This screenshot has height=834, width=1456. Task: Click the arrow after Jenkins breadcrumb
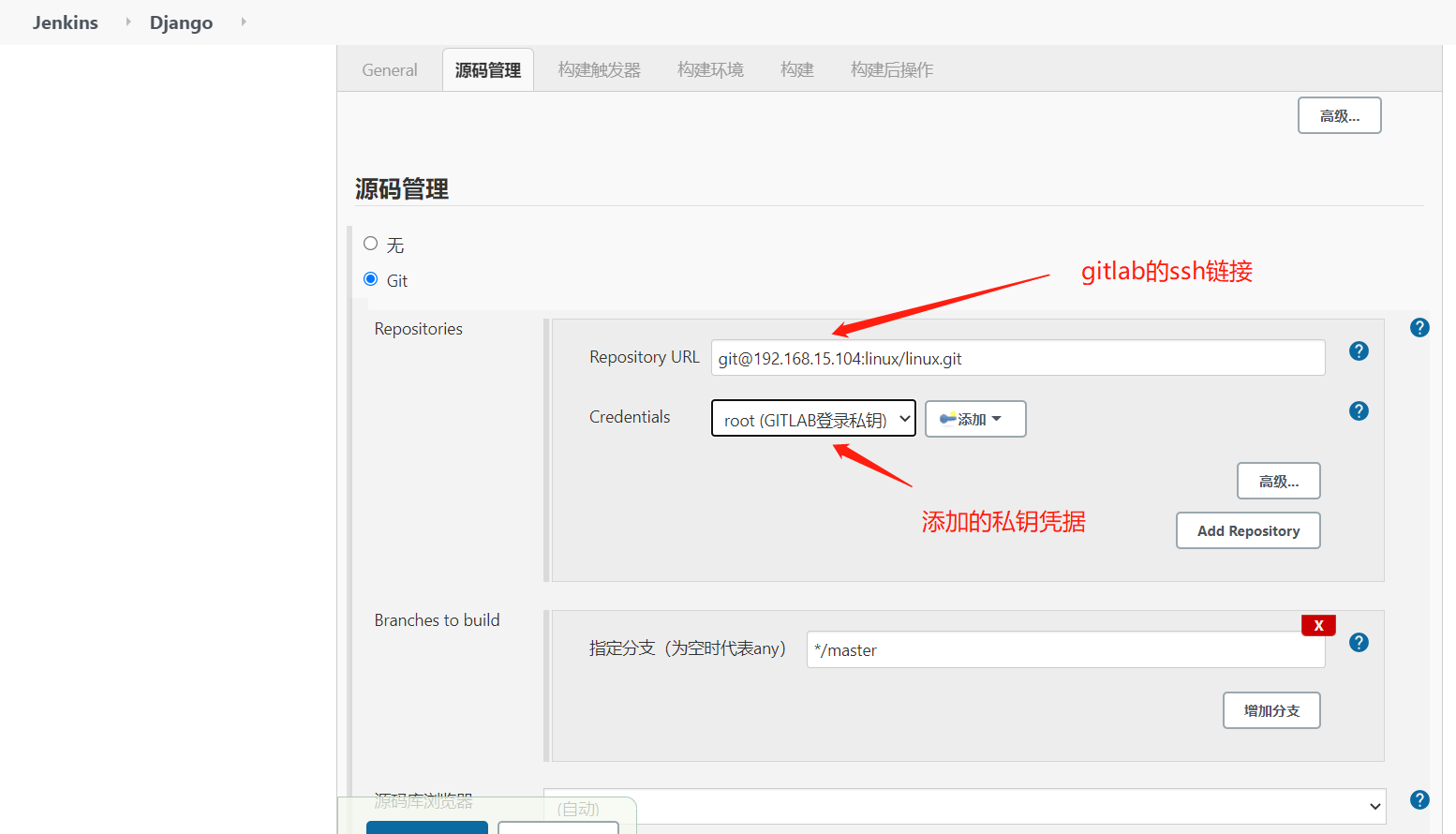click(x=128, y=22)
